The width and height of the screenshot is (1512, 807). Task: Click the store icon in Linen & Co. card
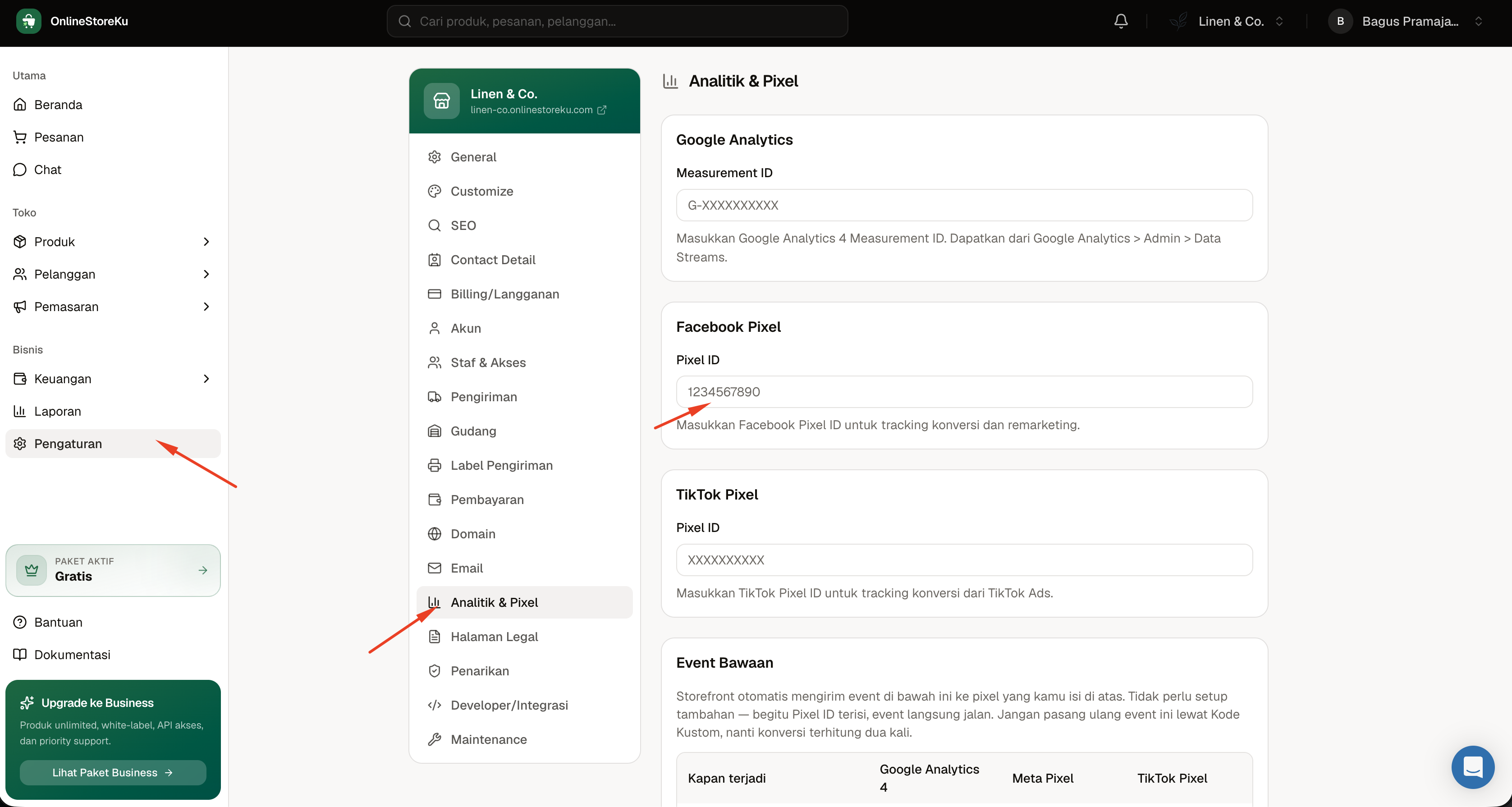[x=441, y=101]
